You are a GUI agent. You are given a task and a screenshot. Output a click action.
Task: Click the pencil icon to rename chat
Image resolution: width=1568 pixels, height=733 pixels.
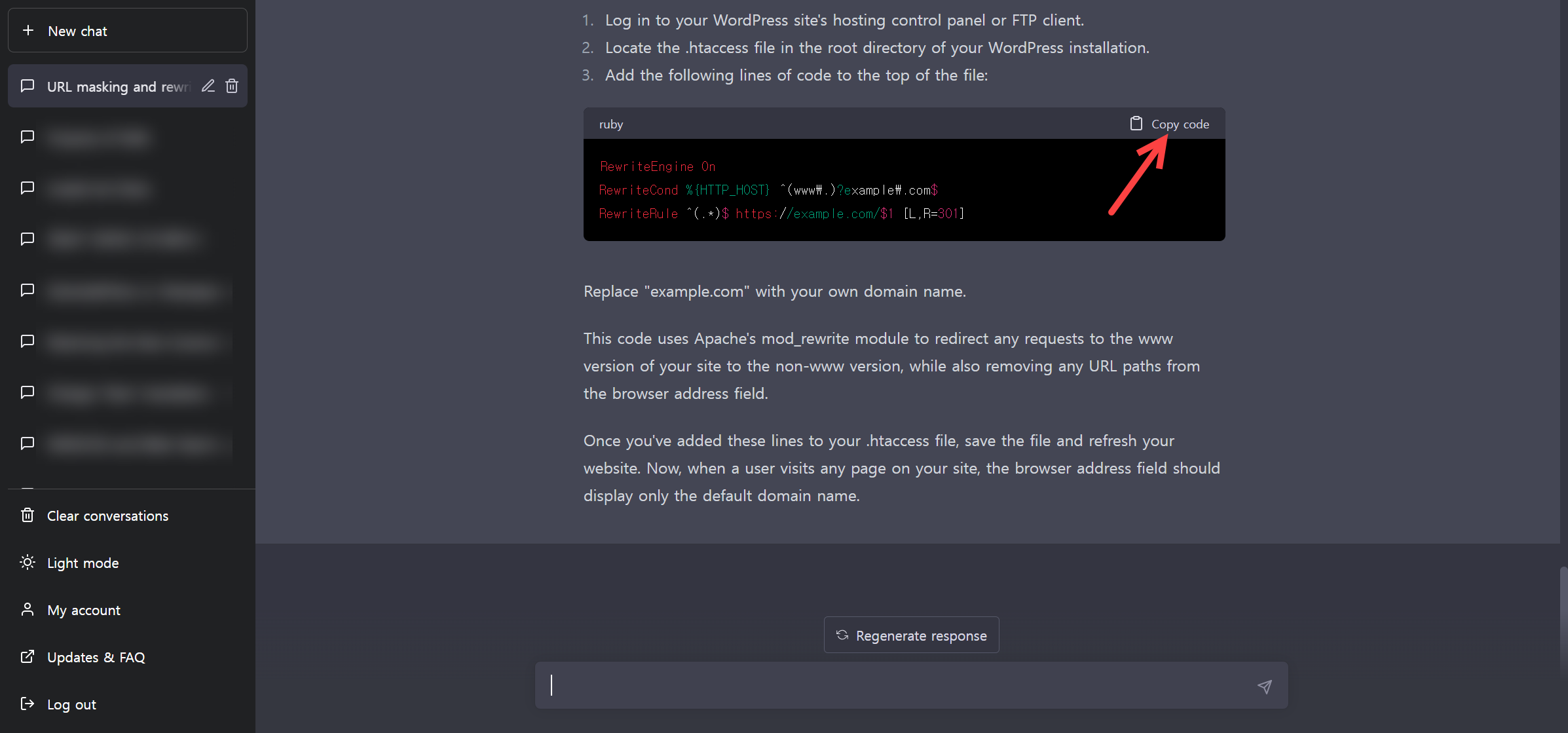[x=208, y=86]
